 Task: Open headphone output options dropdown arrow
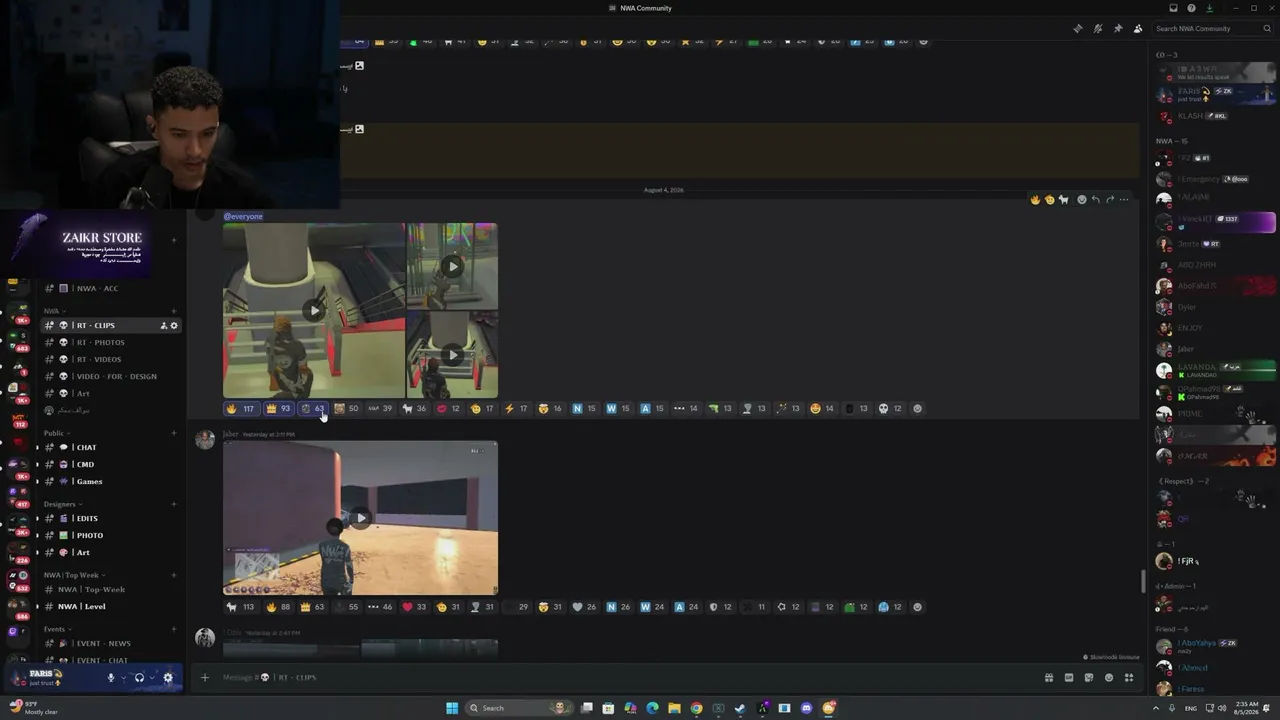(x=152, y=678)
